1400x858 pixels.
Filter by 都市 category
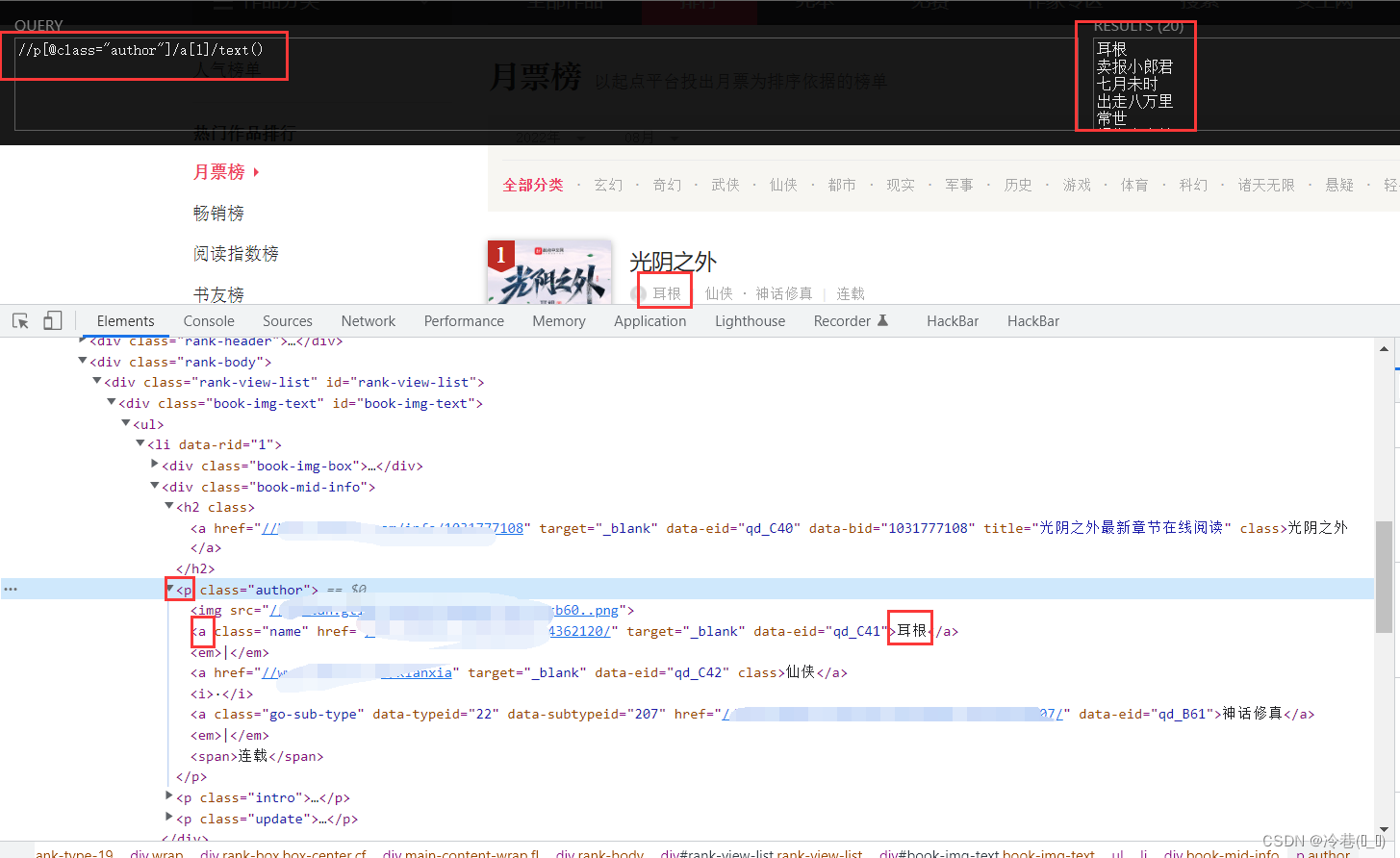point(842,185)
